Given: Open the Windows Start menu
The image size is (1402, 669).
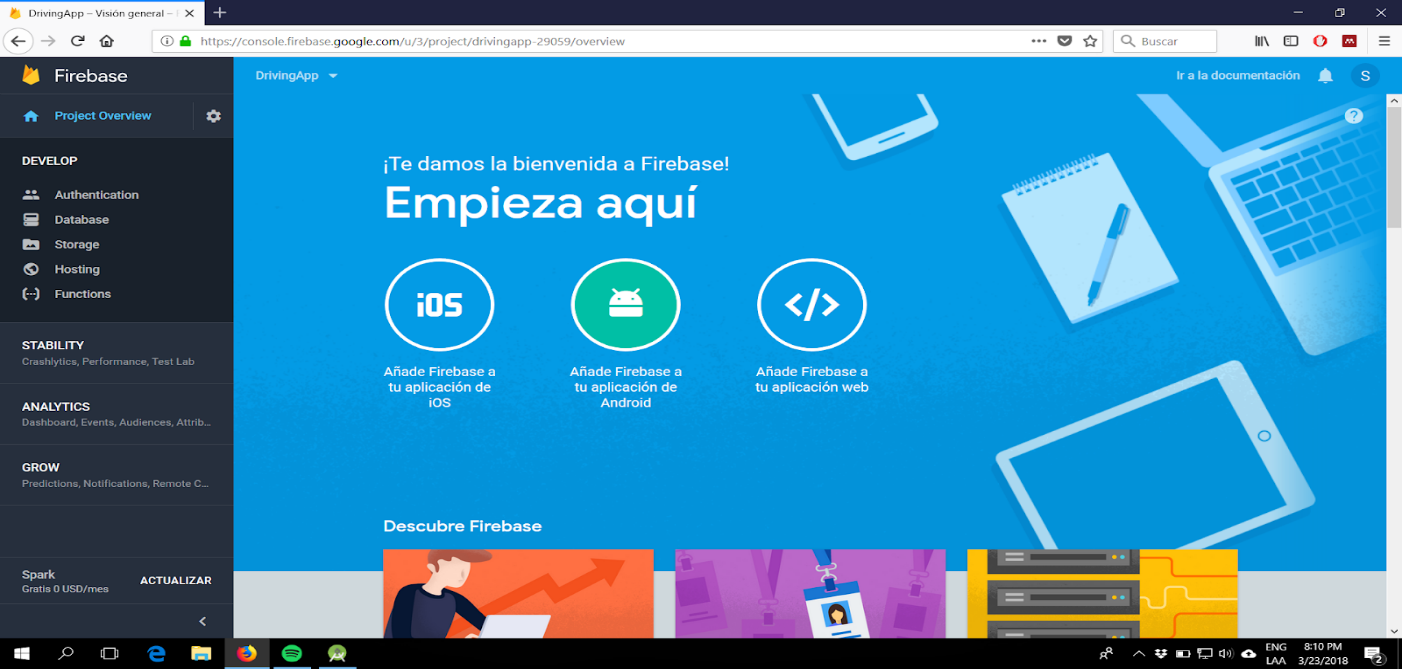Looking at the screenshot, I should click(21, 654).
